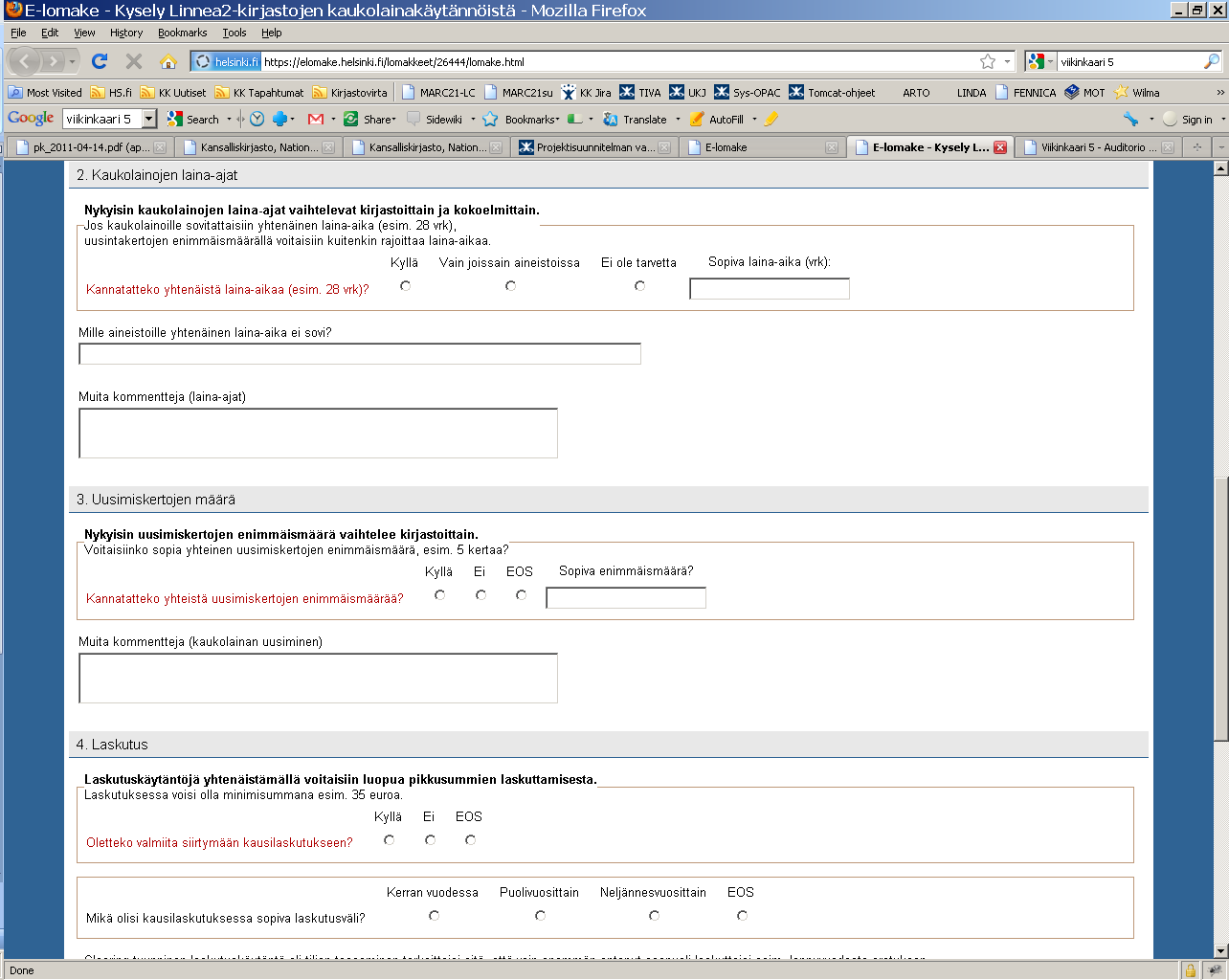Open the MOT bookmark
Viewport: 1229px width, 980px height.
[x=1084, y=93]
